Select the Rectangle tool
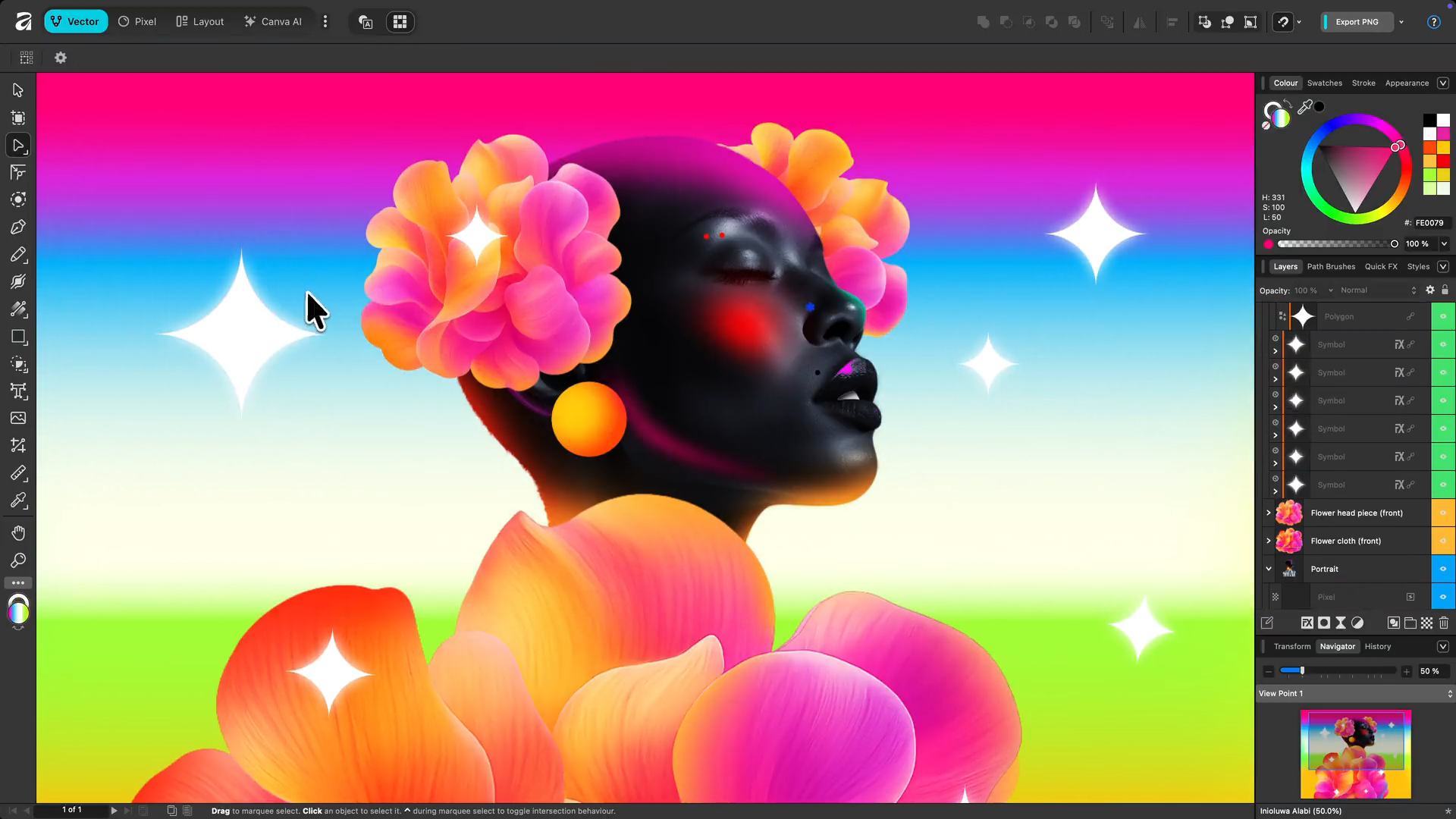The image size is (1456, 819). click(18, 337)
